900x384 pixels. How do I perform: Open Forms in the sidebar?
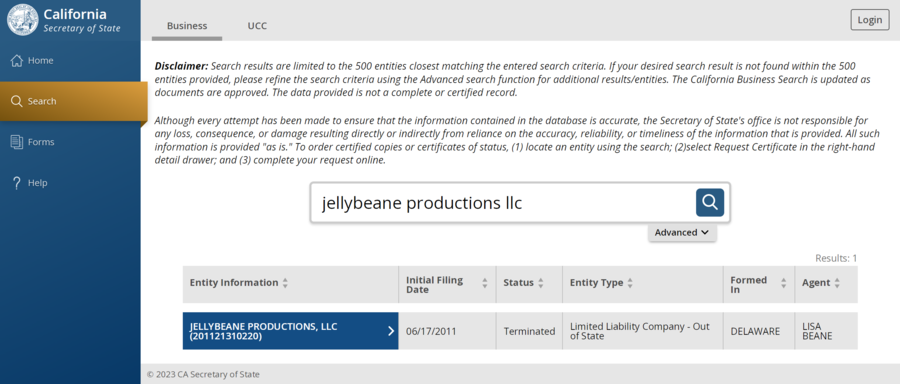point(70,142)
